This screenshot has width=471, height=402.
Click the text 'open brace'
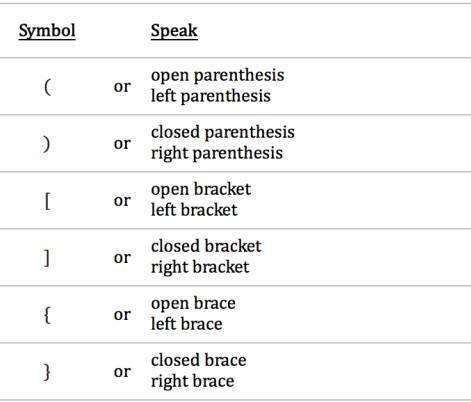coord(193,304)
